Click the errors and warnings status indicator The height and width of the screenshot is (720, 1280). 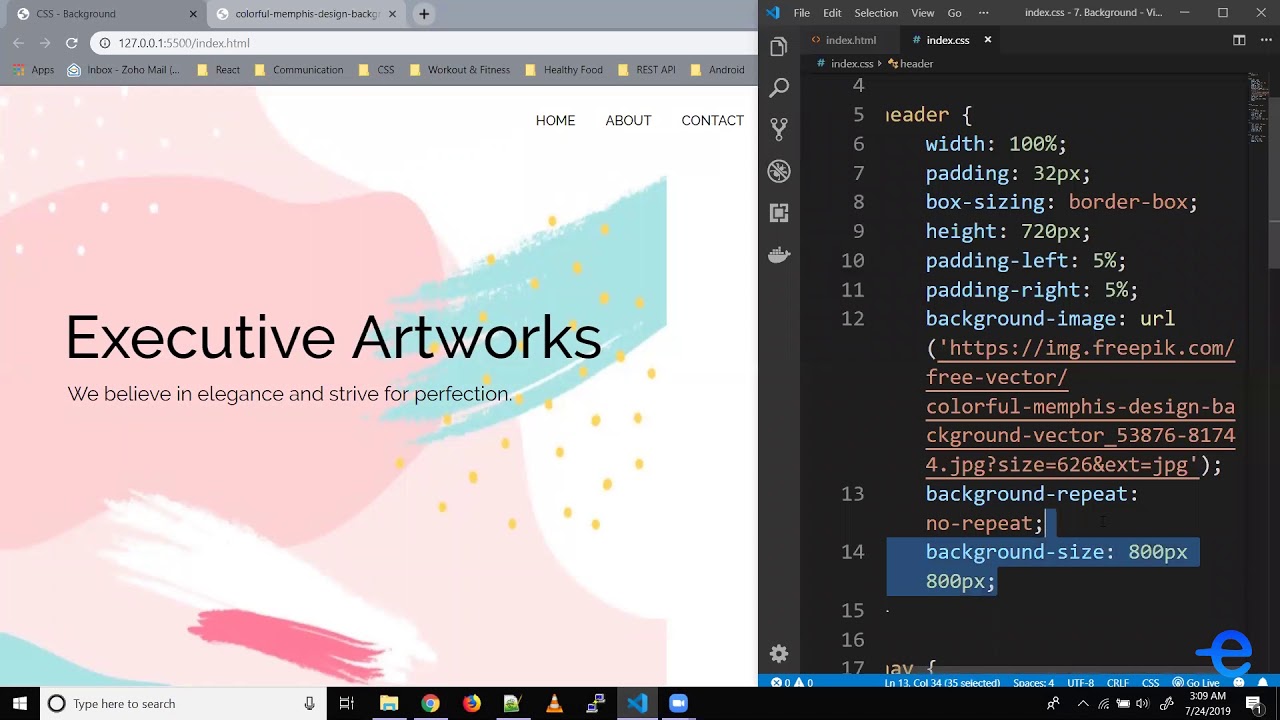coord(792,683)
